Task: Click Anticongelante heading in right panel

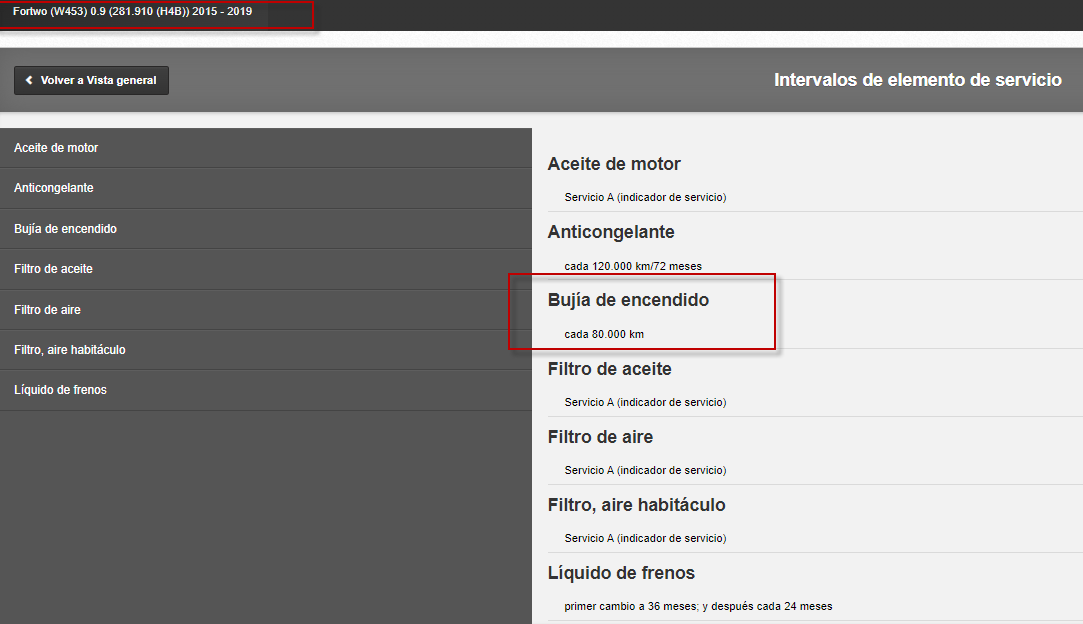Action: pos(611,231)
